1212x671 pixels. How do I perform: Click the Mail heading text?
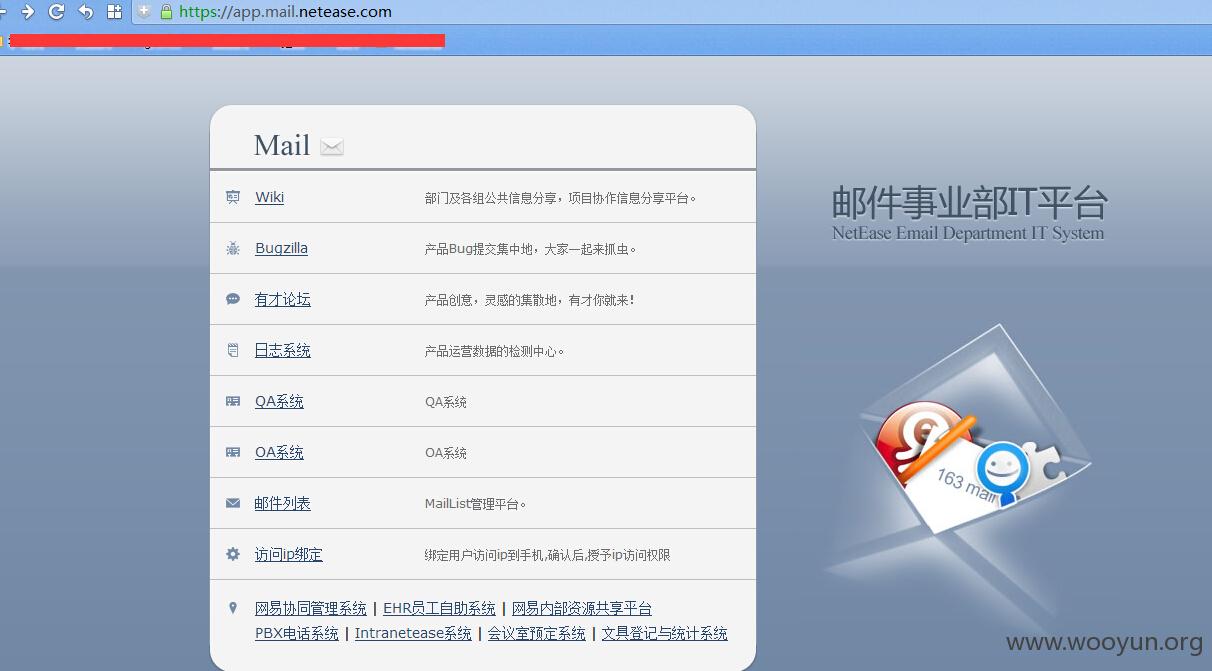click(282, 146)
